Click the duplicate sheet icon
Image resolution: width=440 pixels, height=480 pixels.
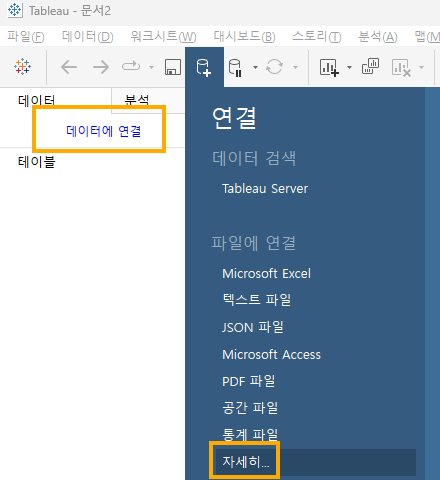pyautogui.click(x=370, y=66)
